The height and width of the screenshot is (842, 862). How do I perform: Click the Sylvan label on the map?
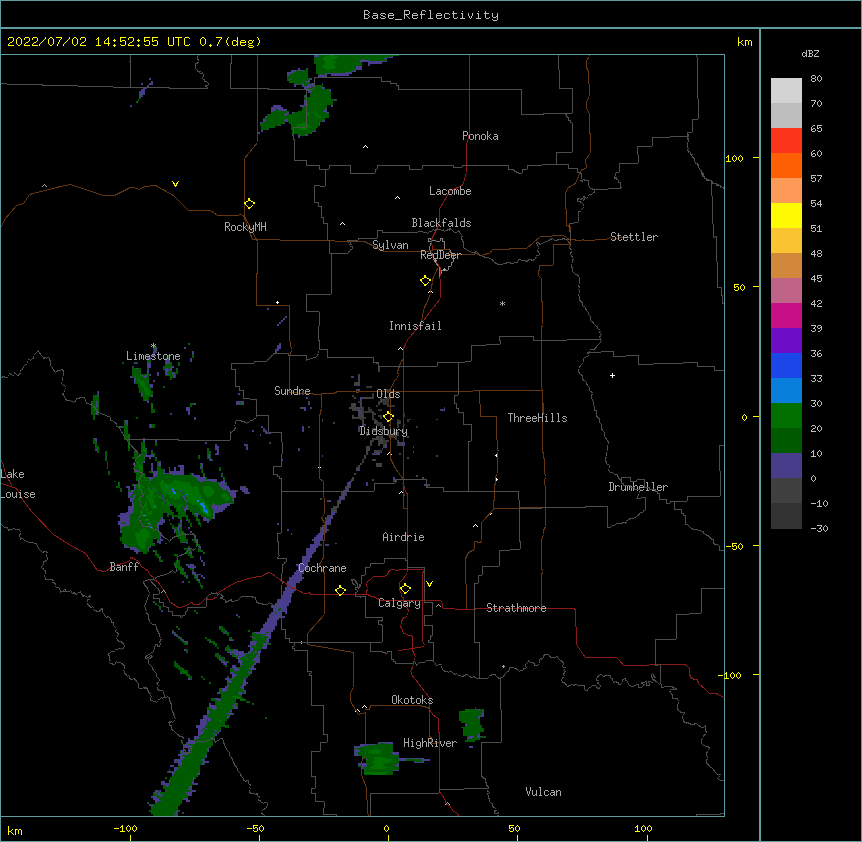(390, 245)
